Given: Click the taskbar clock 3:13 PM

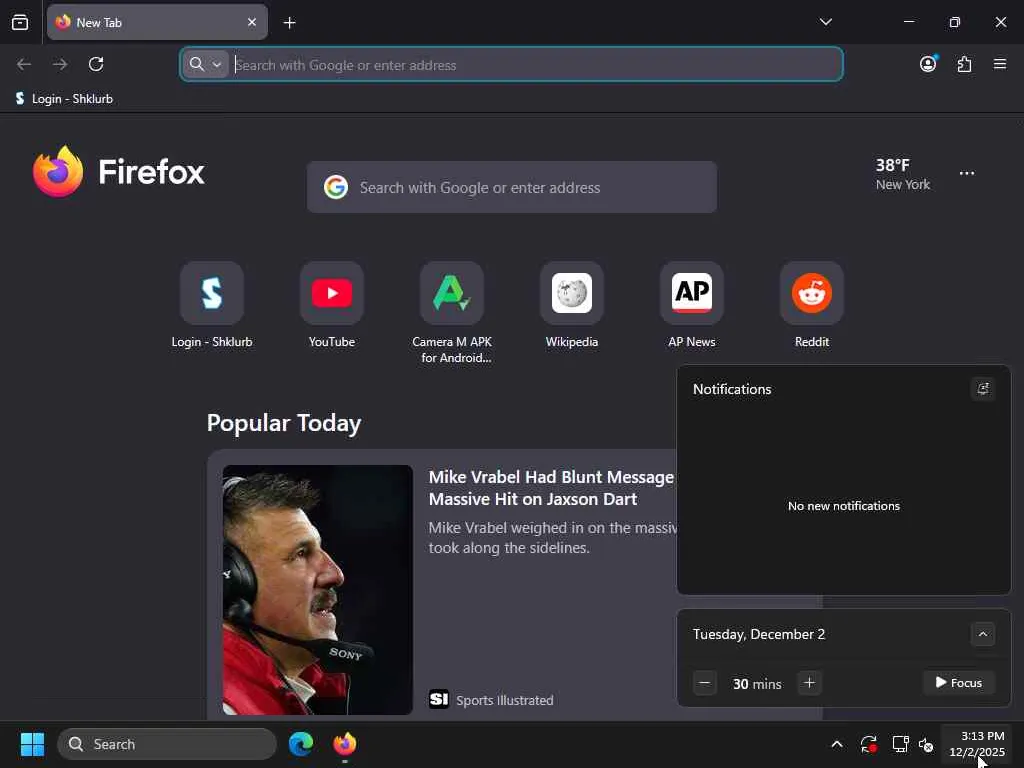Looking at the screenshot, I should [976, 744].
